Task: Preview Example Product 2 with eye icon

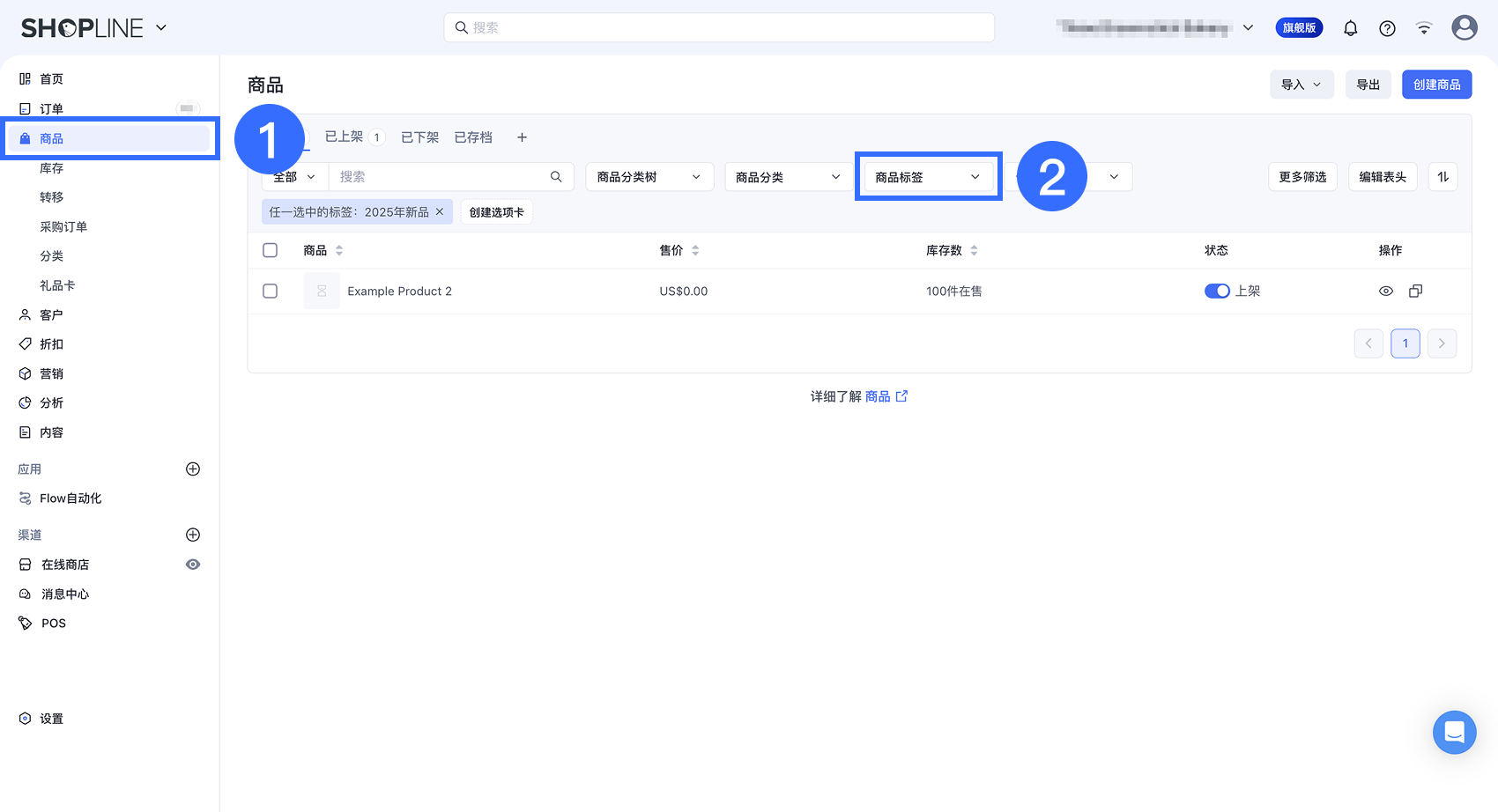Action: coord(1385,291)
